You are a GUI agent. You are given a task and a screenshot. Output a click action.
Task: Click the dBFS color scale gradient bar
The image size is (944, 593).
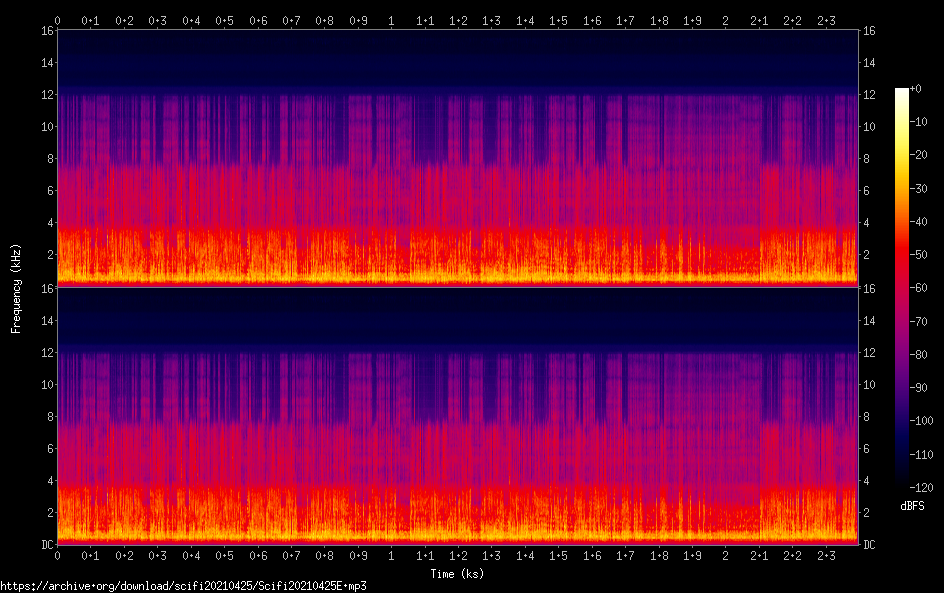click(902, 288)
